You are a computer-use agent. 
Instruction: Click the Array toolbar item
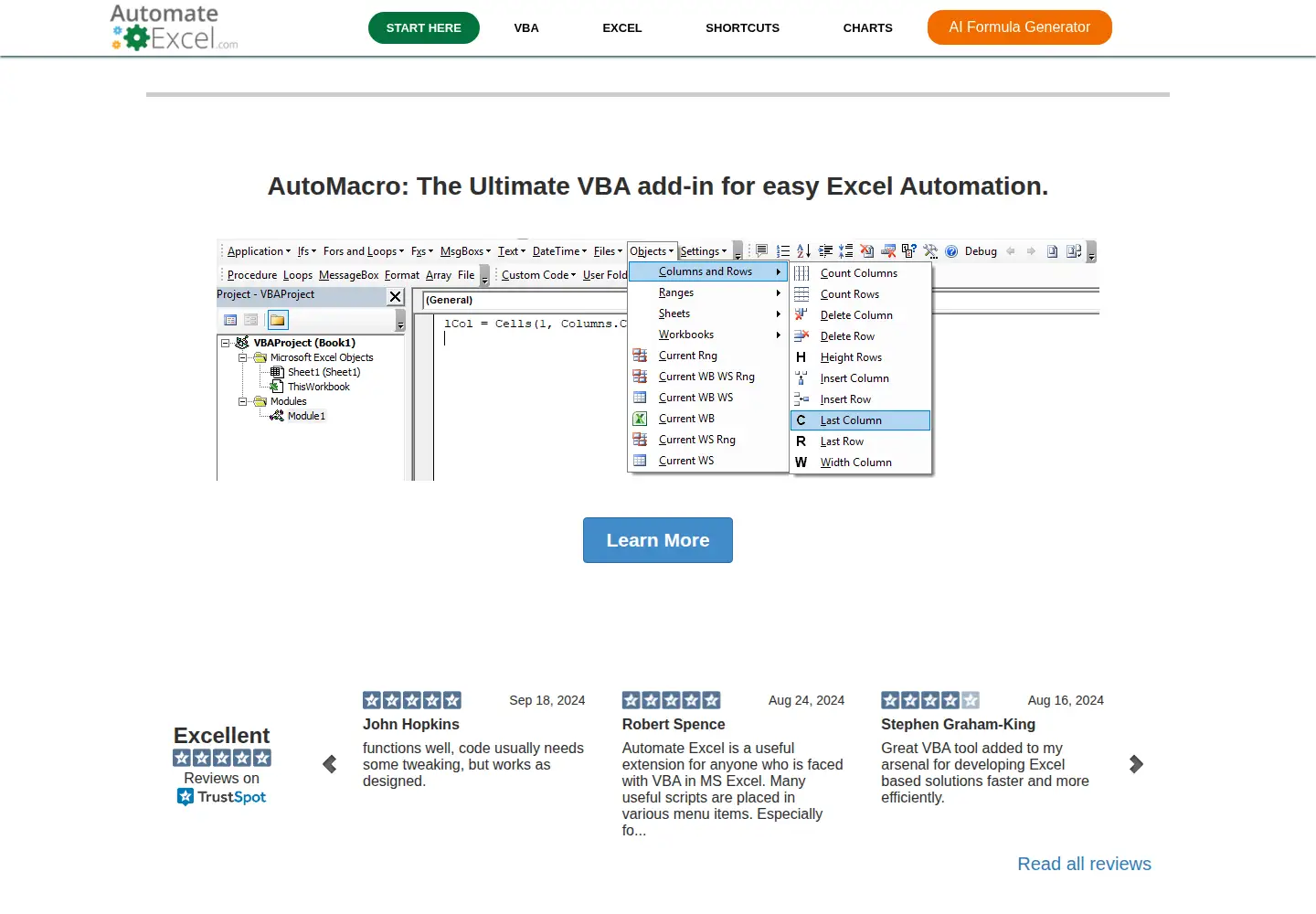click(x=439, y=275)
